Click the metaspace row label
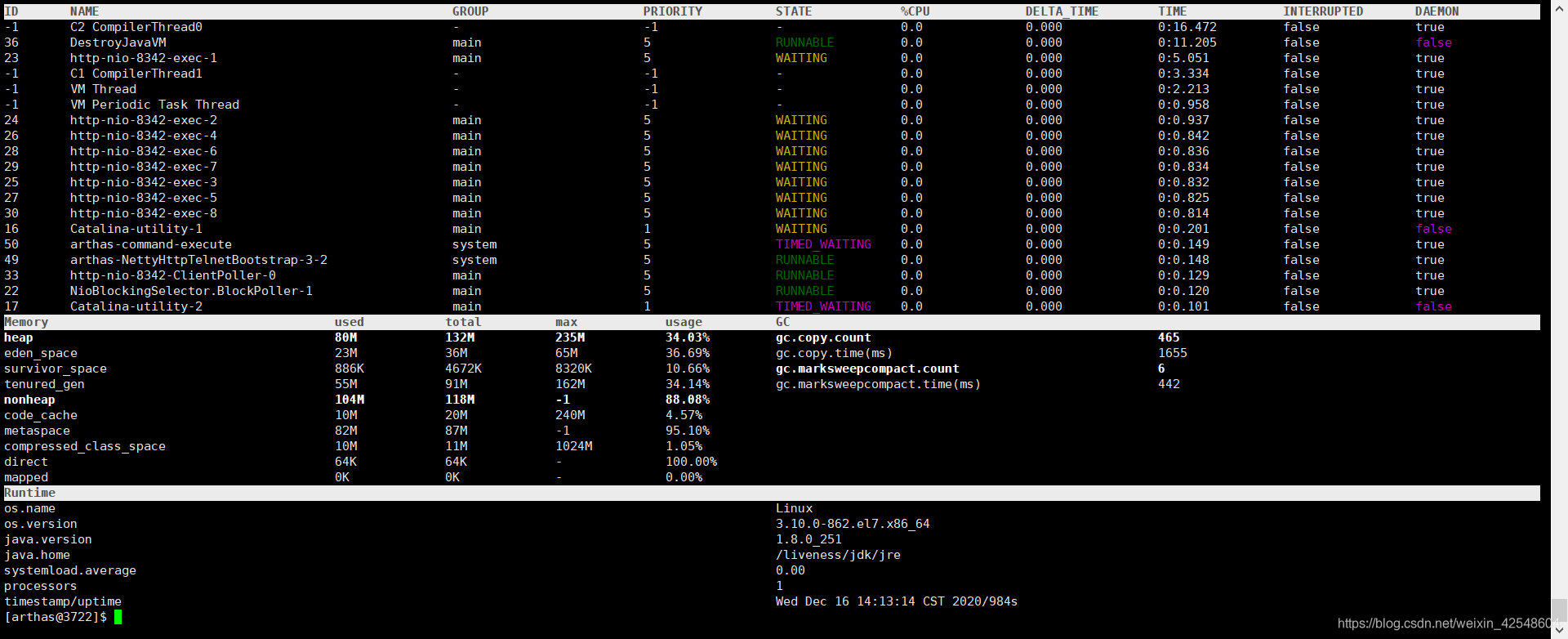 point(37,431)
